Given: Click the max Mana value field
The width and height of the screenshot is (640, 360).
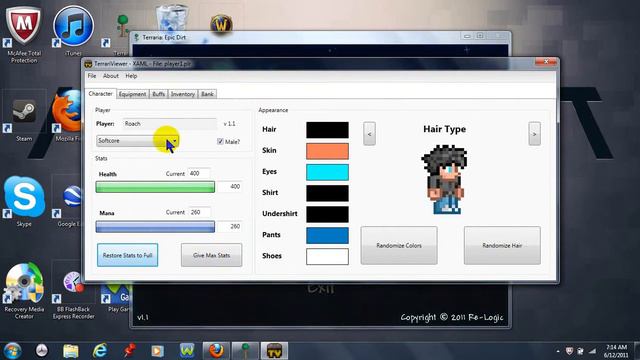Looking at the screenshot, I should 230,227.
